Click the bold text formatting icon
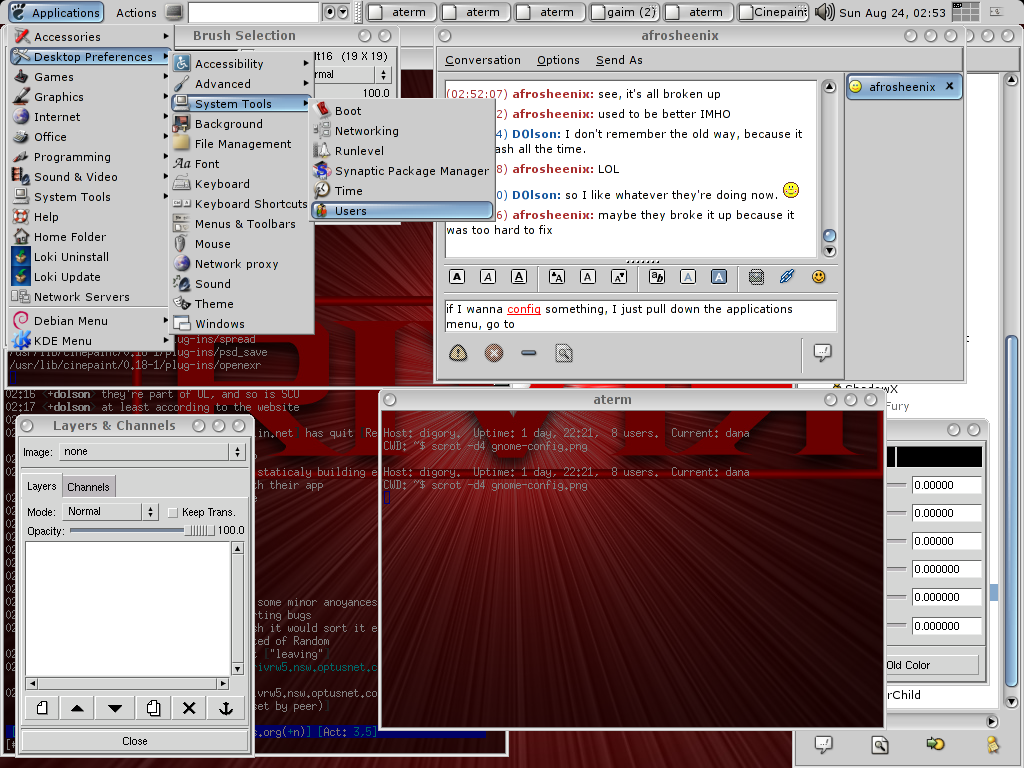 [457, 276]
